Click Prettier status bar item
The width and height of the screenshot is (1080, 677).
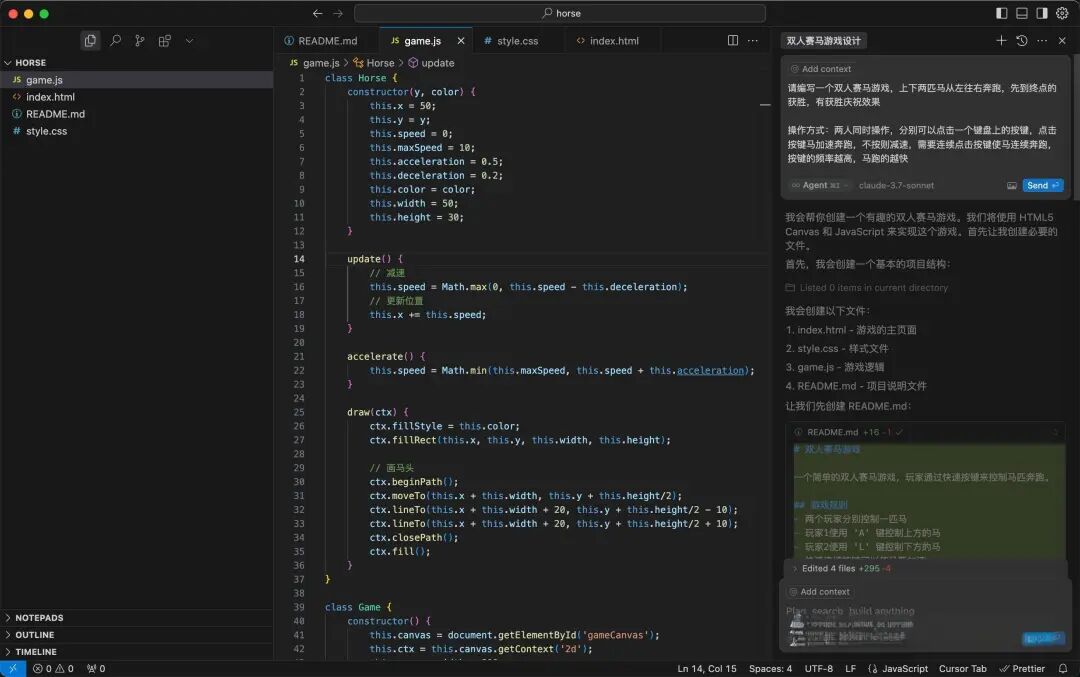click(x=1022, y=669)
